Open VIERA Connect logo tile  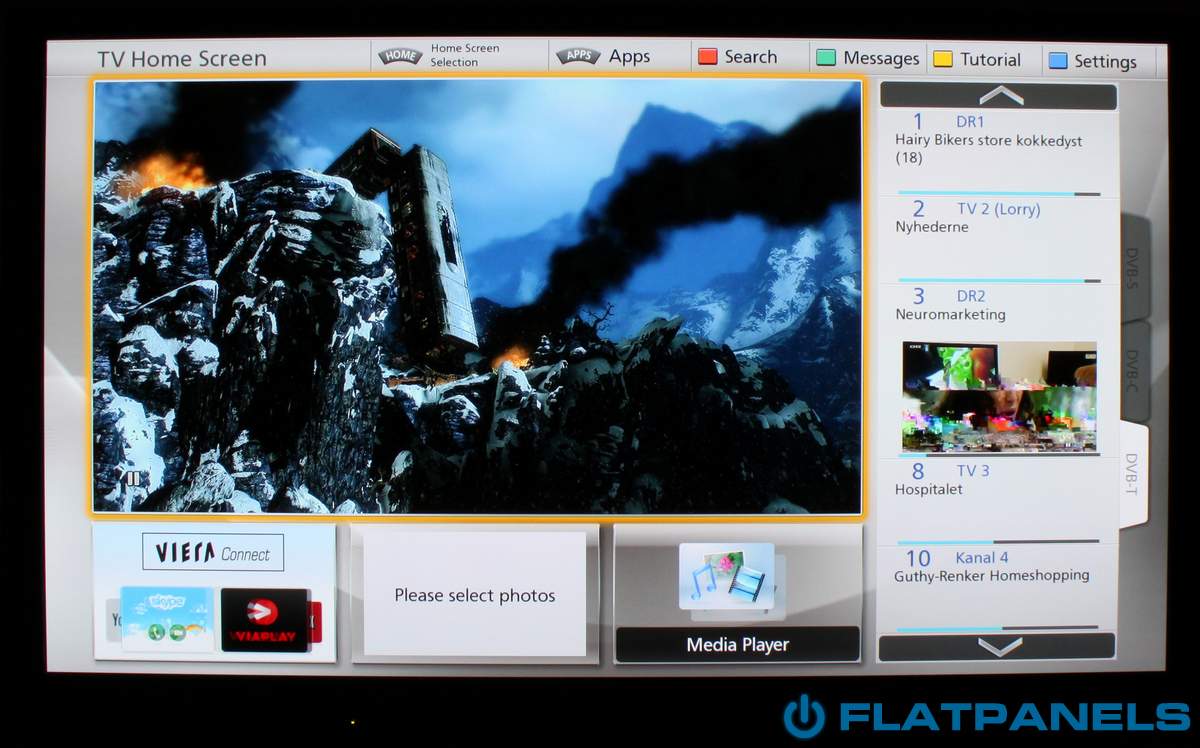click(213, 552)
